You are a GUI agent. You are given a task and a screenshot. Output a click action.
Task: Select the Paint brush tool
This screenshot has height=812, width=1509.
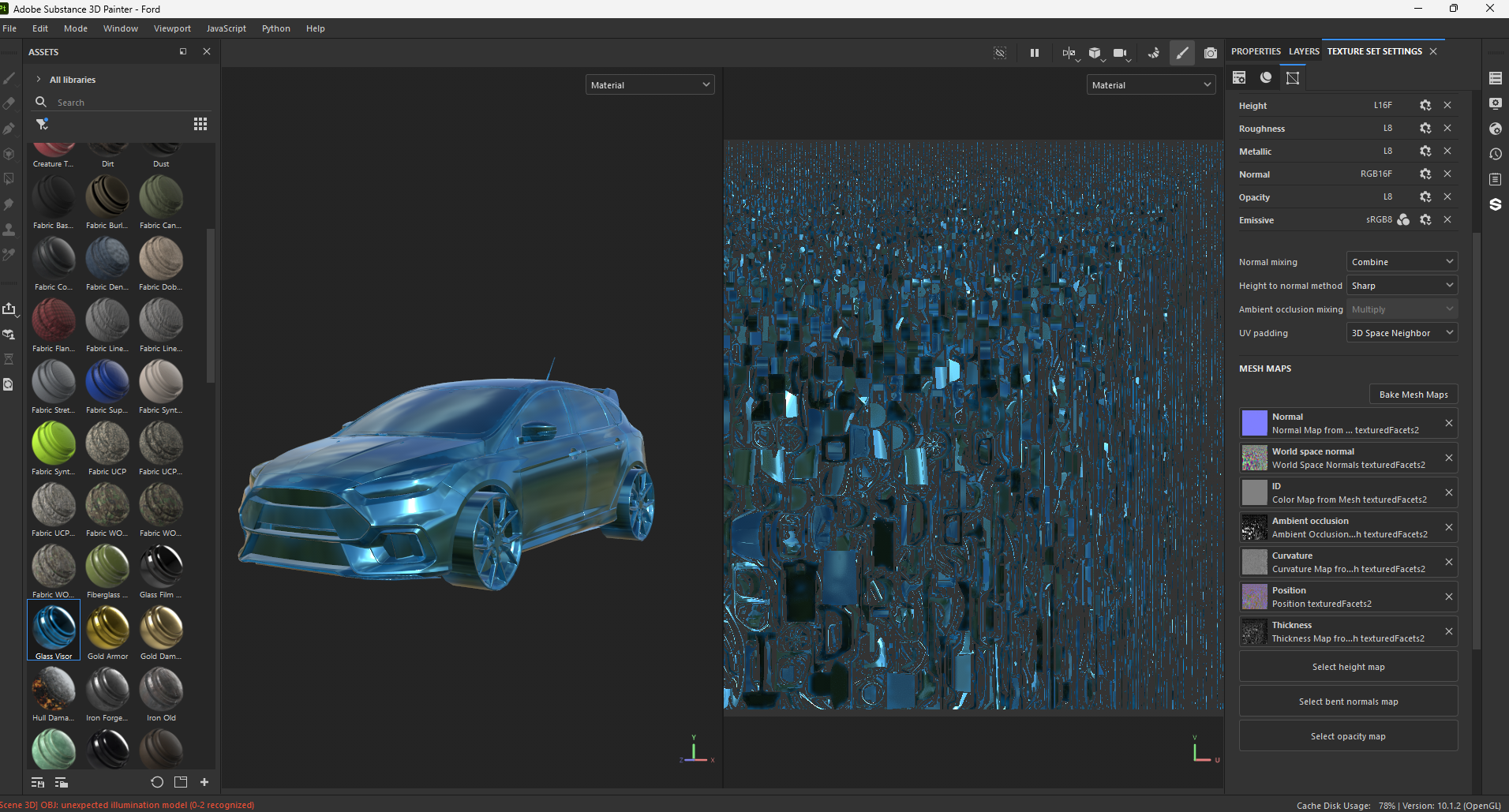coord(9,77)
